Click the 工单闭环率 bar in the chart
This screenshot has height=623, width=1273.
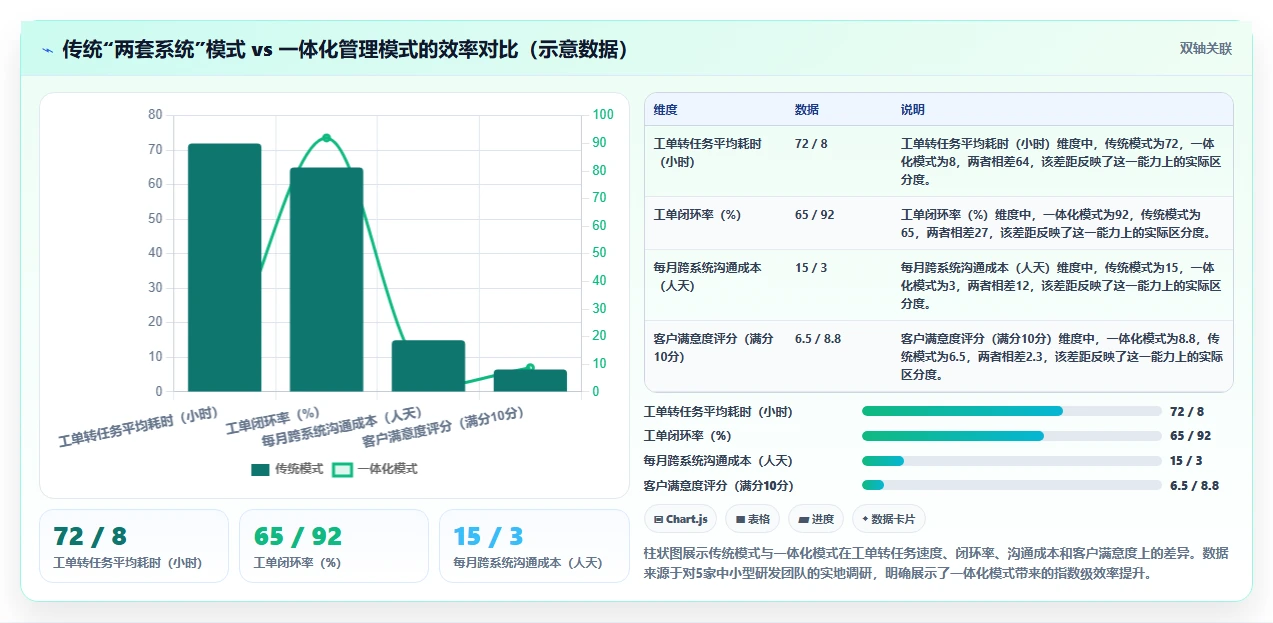(327, 279)
